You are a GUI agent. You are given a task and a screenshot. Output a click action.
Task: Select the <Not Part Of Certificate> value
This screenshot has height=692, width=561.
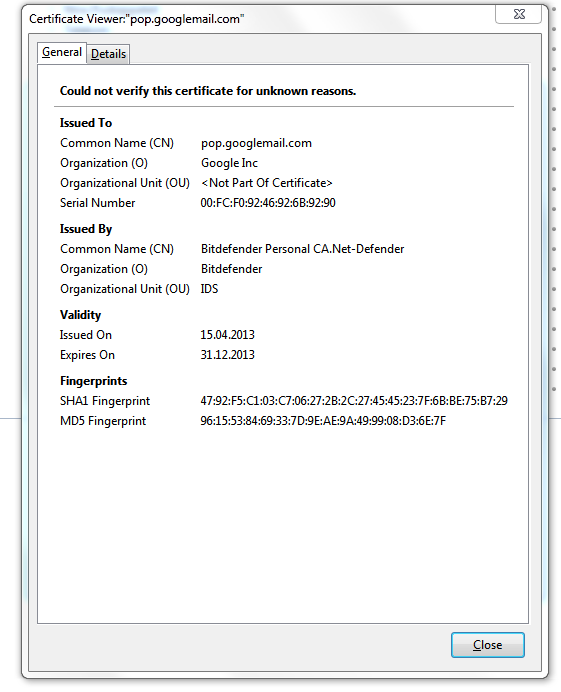[267, 183]
